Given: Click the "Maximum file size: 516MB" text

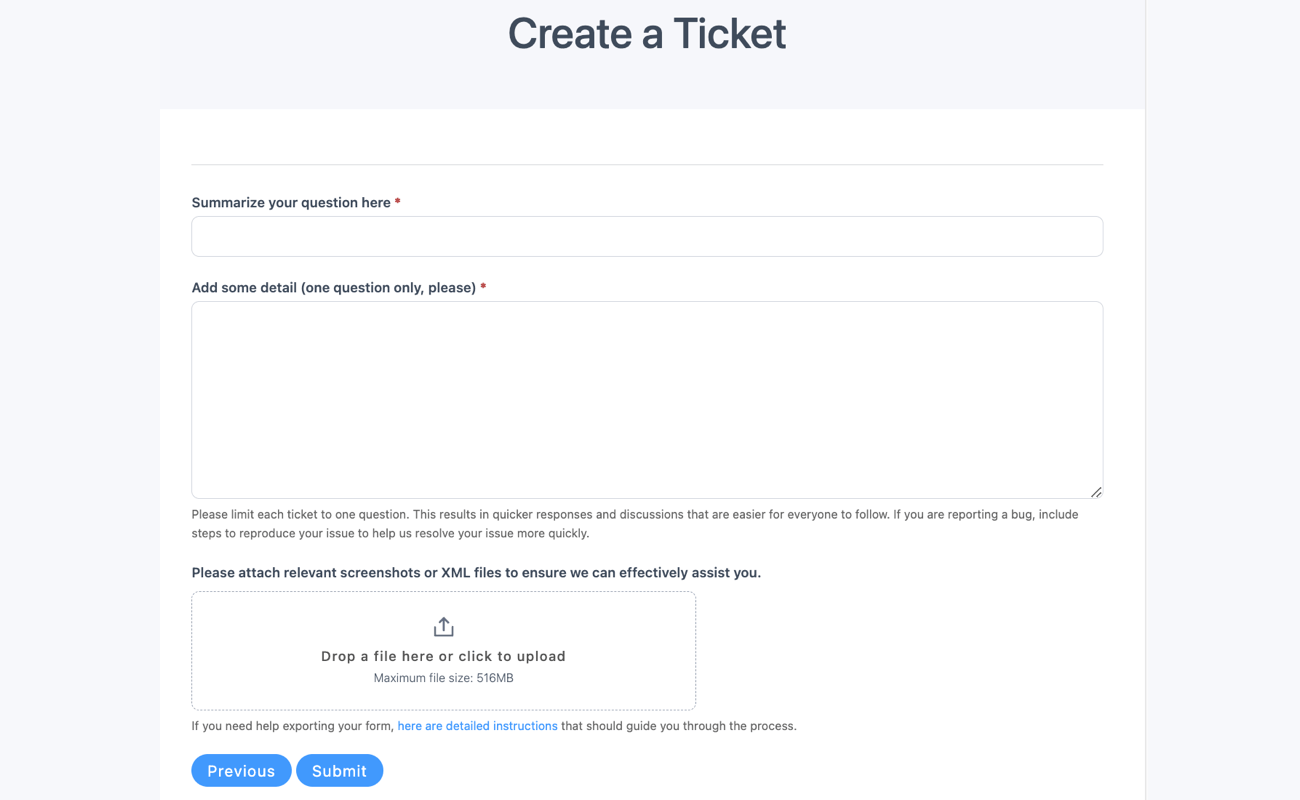Looking at the screenshot, I should 443,677.
